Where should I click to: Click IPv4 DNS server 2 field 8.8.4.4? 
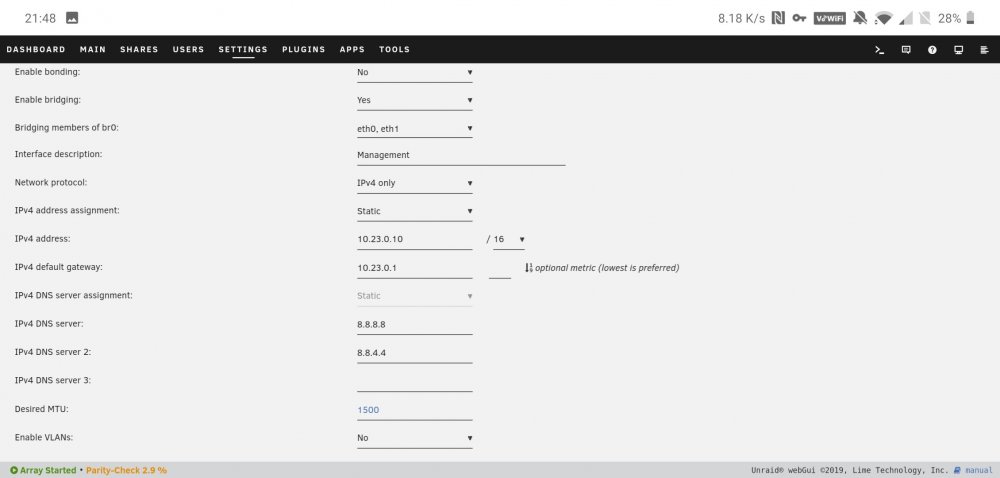(x=415, y=353)
